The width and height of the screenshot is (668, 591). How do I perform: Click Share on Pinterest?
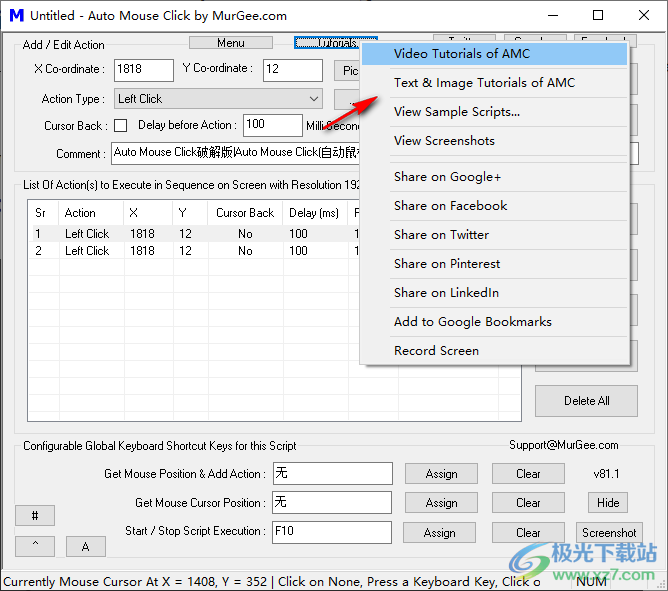pos(494,264)
